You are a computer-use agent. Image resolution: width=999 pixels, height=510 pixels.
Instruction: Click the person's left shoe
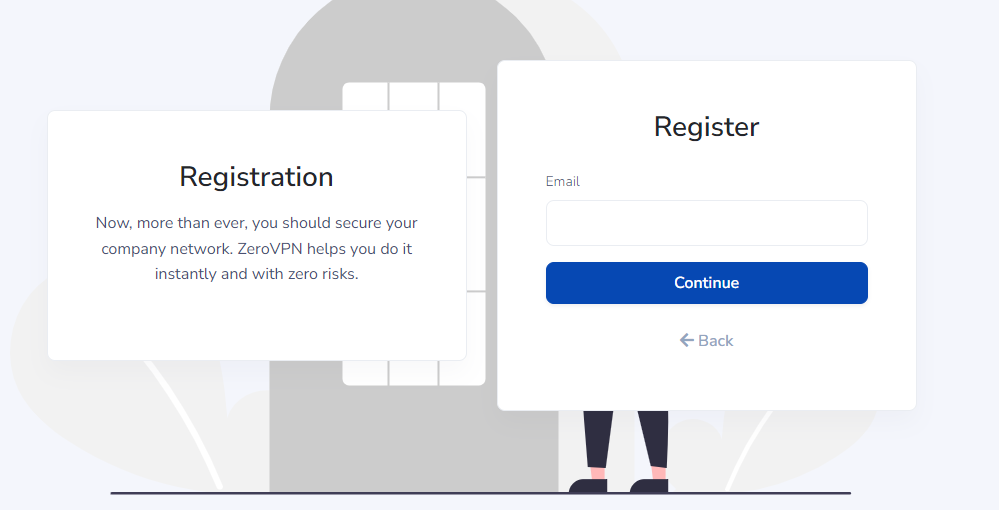point(588,486)
